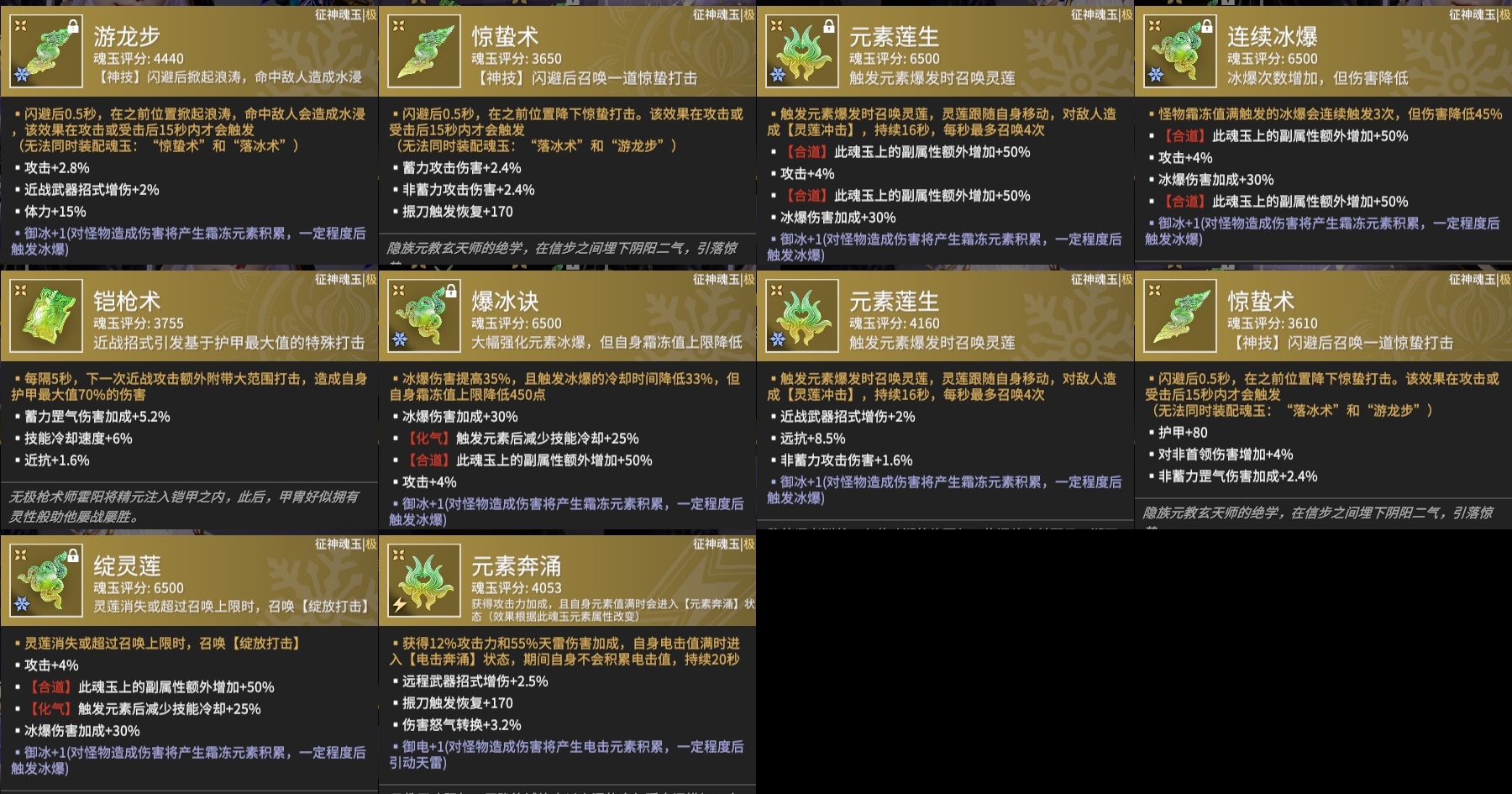Toggle the lock badge on 绽灵莲 icon

73,556
